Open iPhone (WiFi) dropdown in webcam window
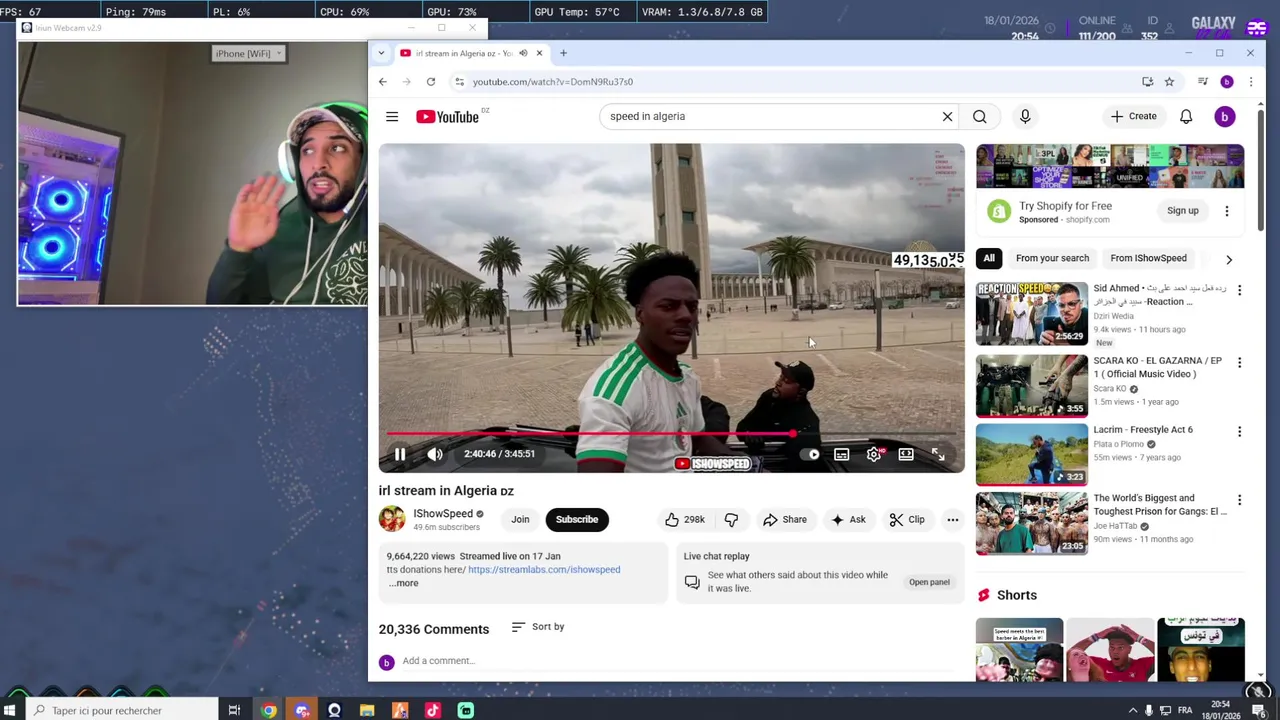This screenshot has height=720, width=1280. [249, 54]
